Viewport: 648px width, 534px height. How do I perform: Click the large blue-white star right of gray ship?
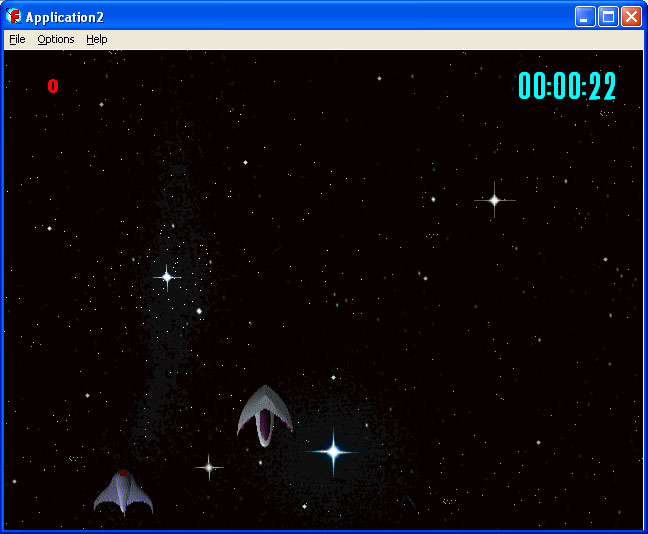coord(334,452)
